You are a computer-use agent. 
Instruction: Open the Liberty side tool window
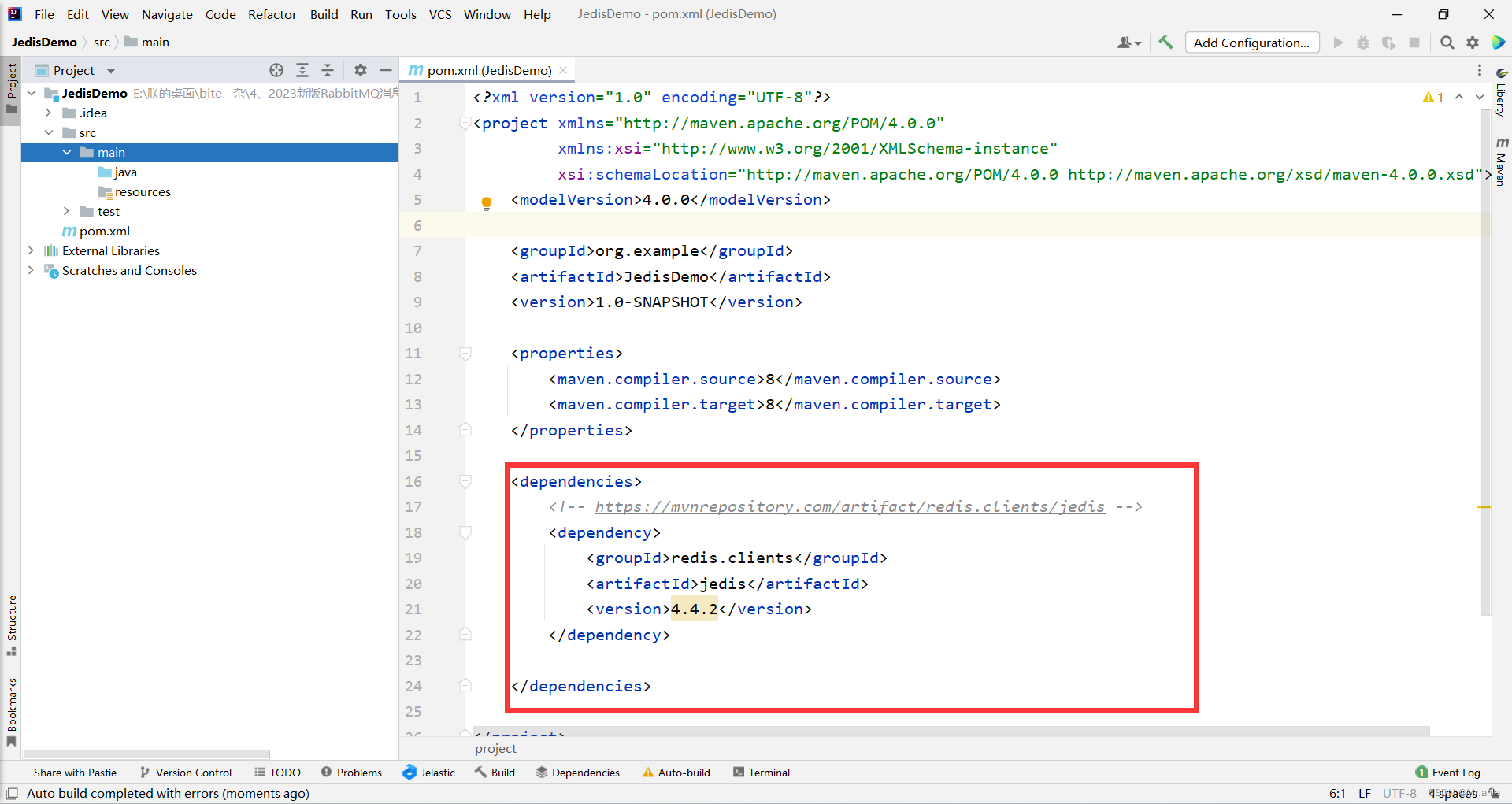click(x=1502, y=91)
